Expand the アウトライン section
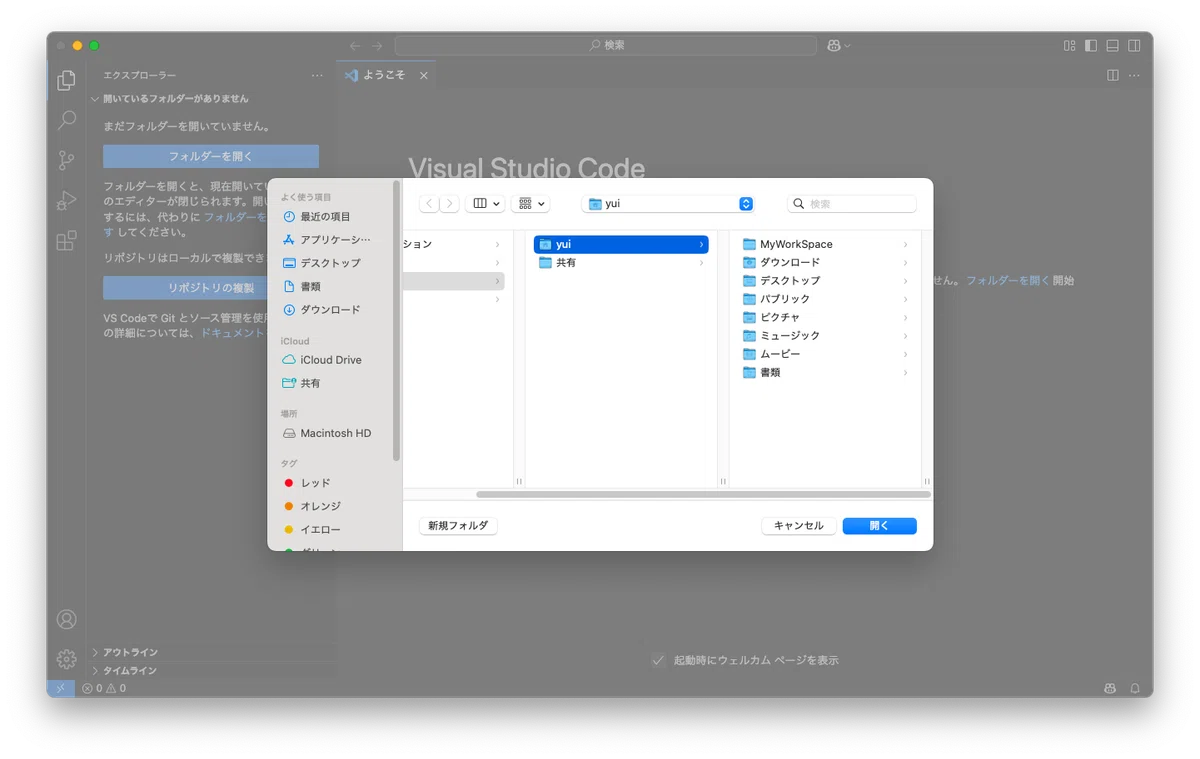This screenshot has width=1200, height=759. [130, 652]
